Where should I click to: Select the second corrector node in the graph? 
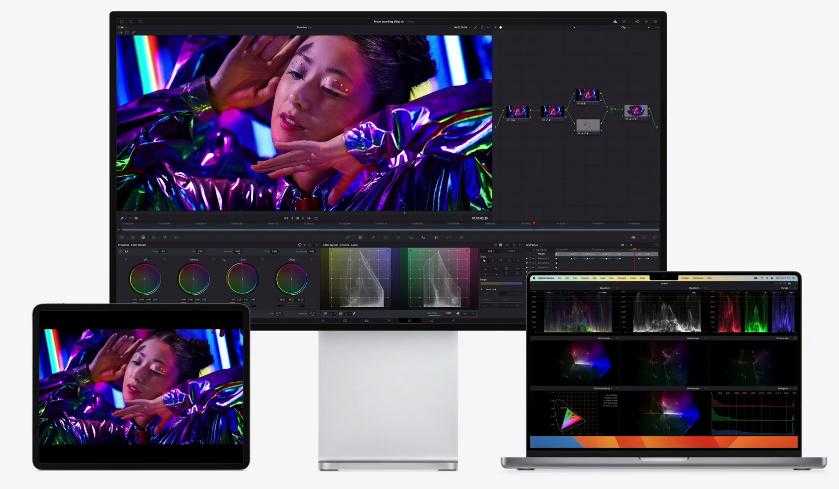click(x=552, y=112)
